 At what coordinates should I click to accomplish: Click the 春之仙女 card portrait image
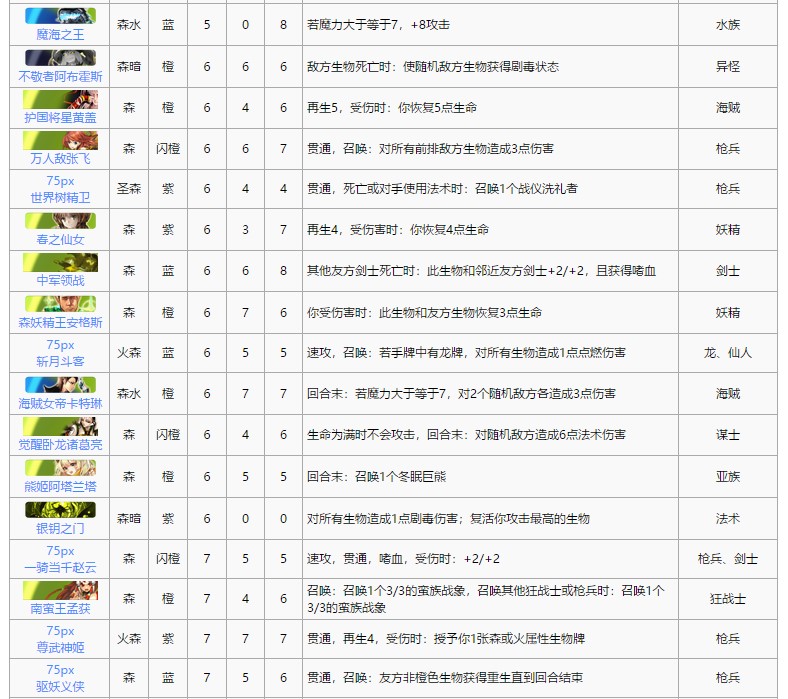click(x=60, y=221)
